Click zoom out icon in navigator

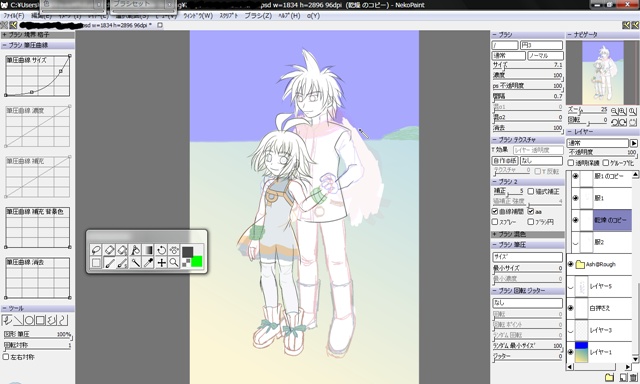[614, 111]
